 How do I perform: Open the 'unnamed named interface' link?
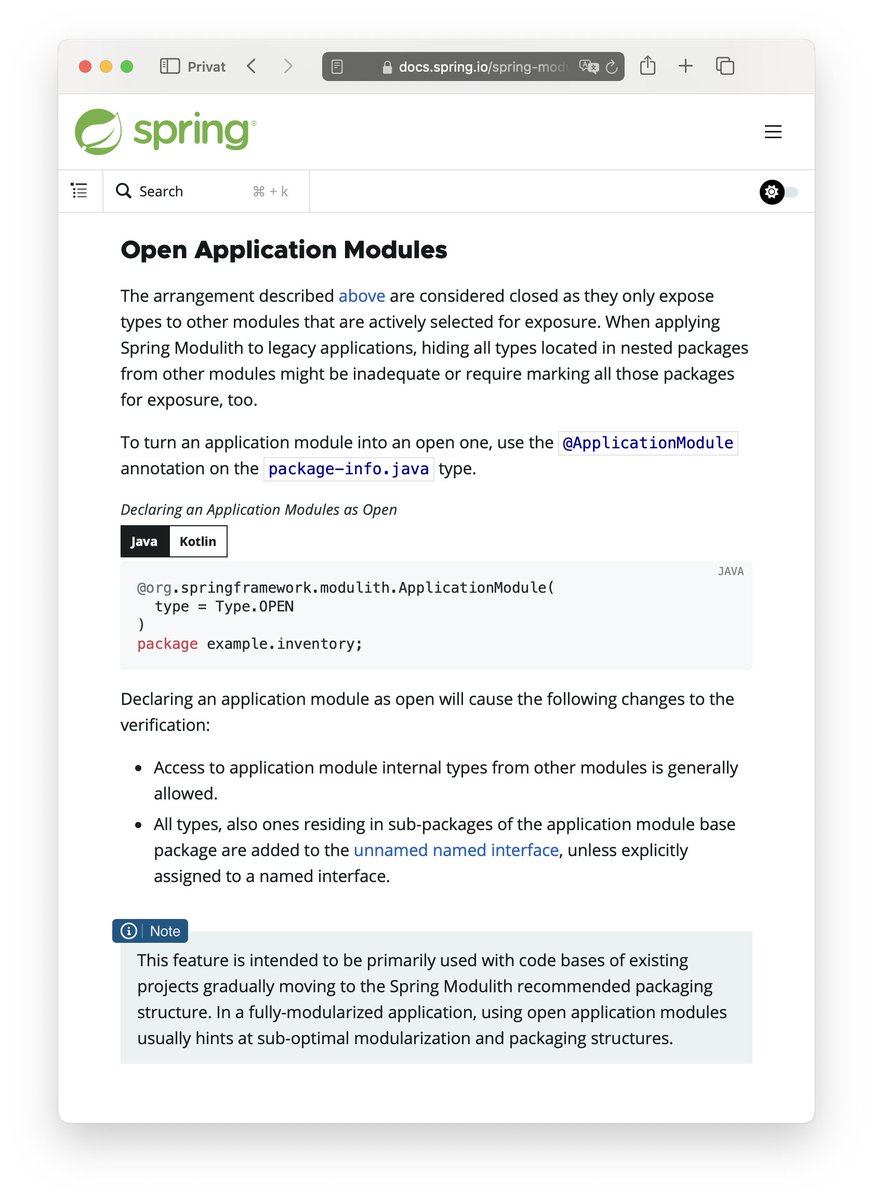point(456,850)
